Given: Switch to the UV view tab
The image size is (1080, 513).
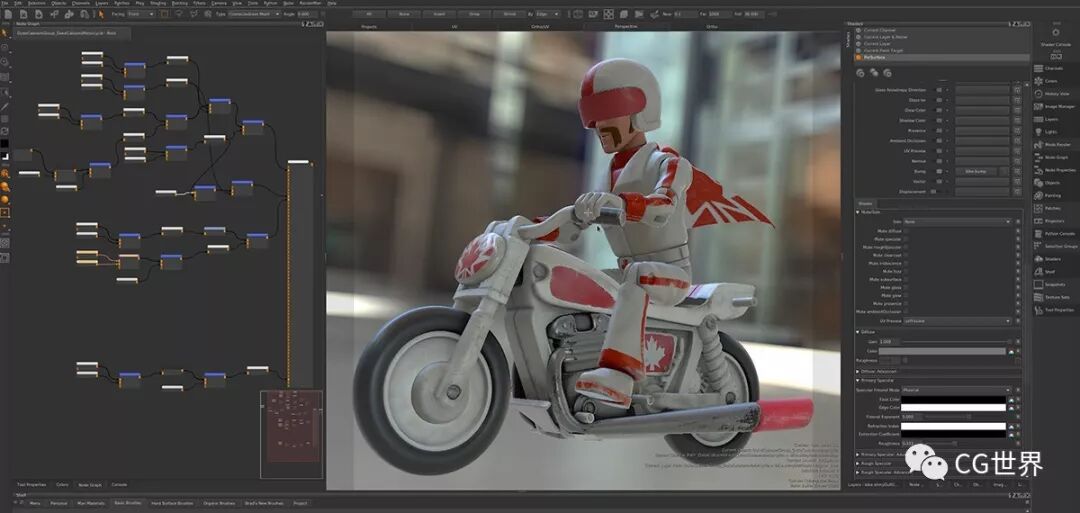Looking at the screenshot, I should click(x=455, y=26).
